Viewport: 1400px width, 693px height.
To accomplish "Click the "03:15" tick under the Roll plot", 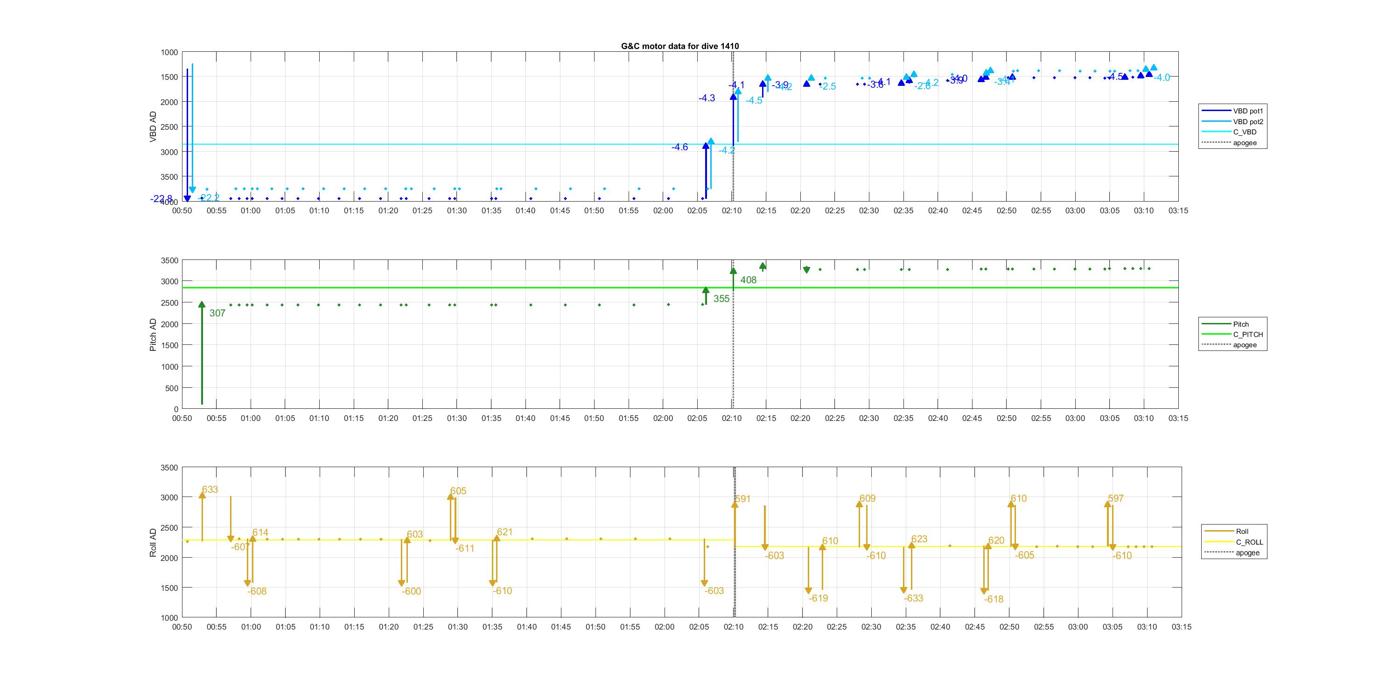I will point(1180,627).
